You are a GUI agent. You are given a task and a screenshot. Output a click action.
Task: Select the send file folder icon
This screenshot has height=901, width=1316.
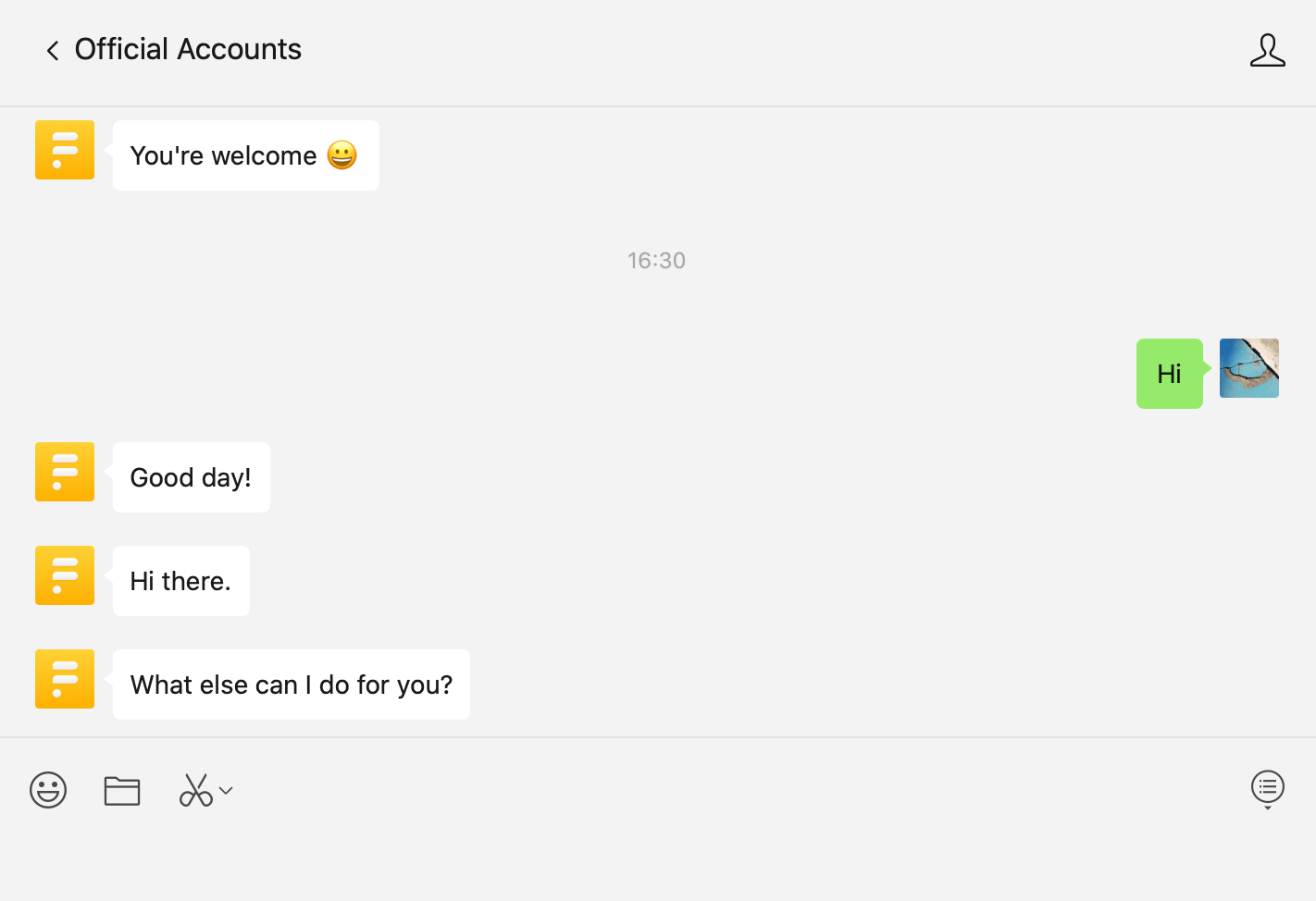(x=122, y=790)
